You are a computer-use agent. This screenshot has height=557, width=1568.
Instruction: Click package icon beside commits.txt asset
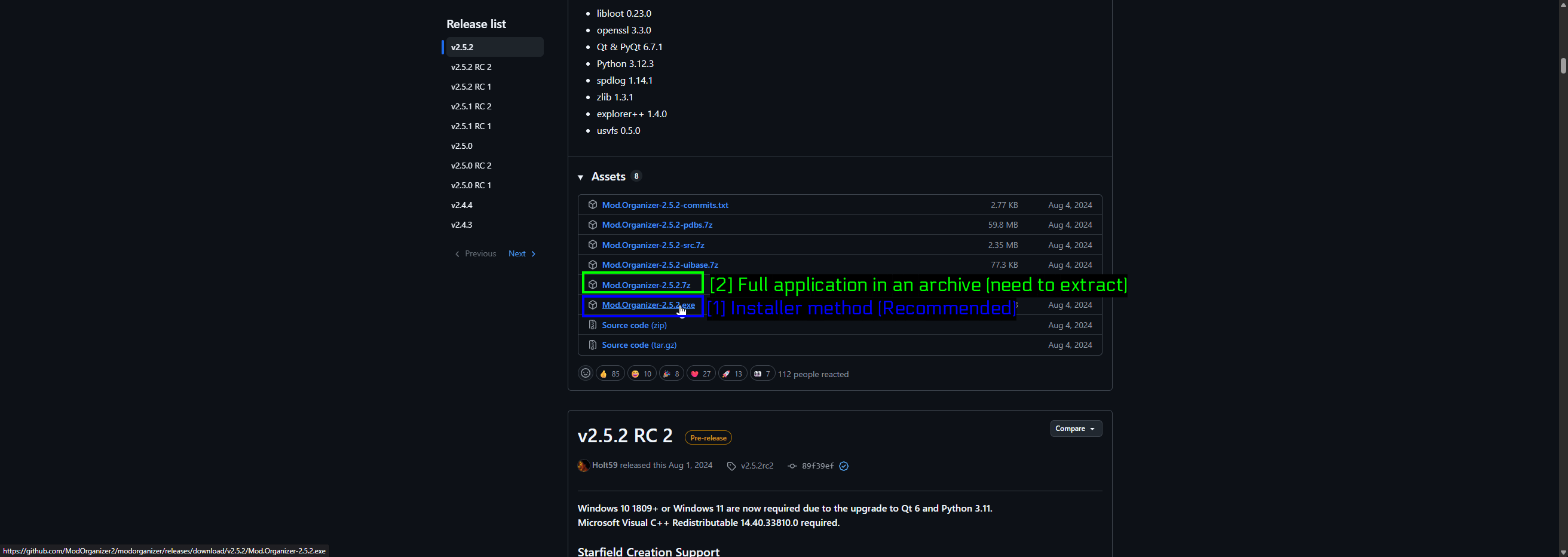pyautogui.click(x=592, y=205)
